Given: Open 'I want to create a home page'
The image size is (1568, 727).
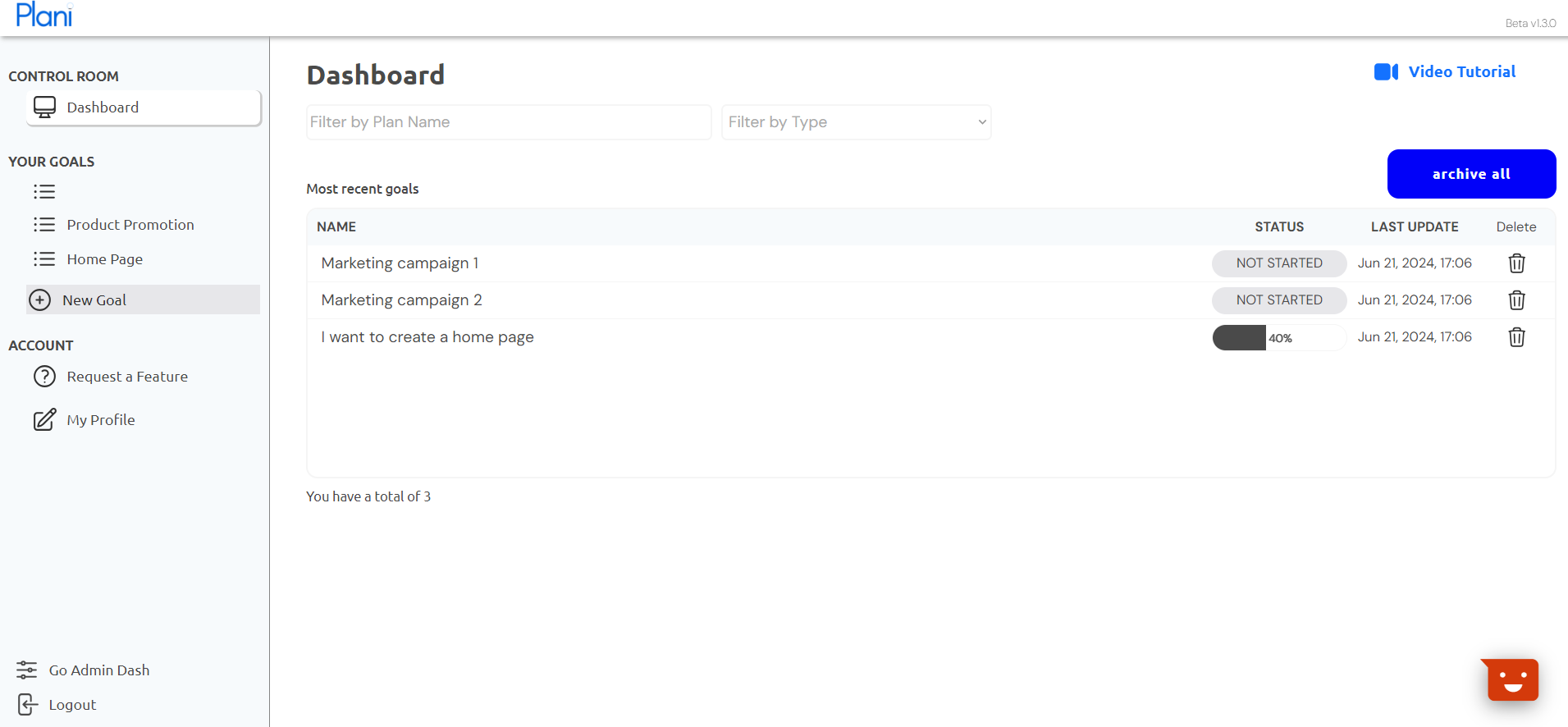Looking at the screenshot, I should 427,337.
